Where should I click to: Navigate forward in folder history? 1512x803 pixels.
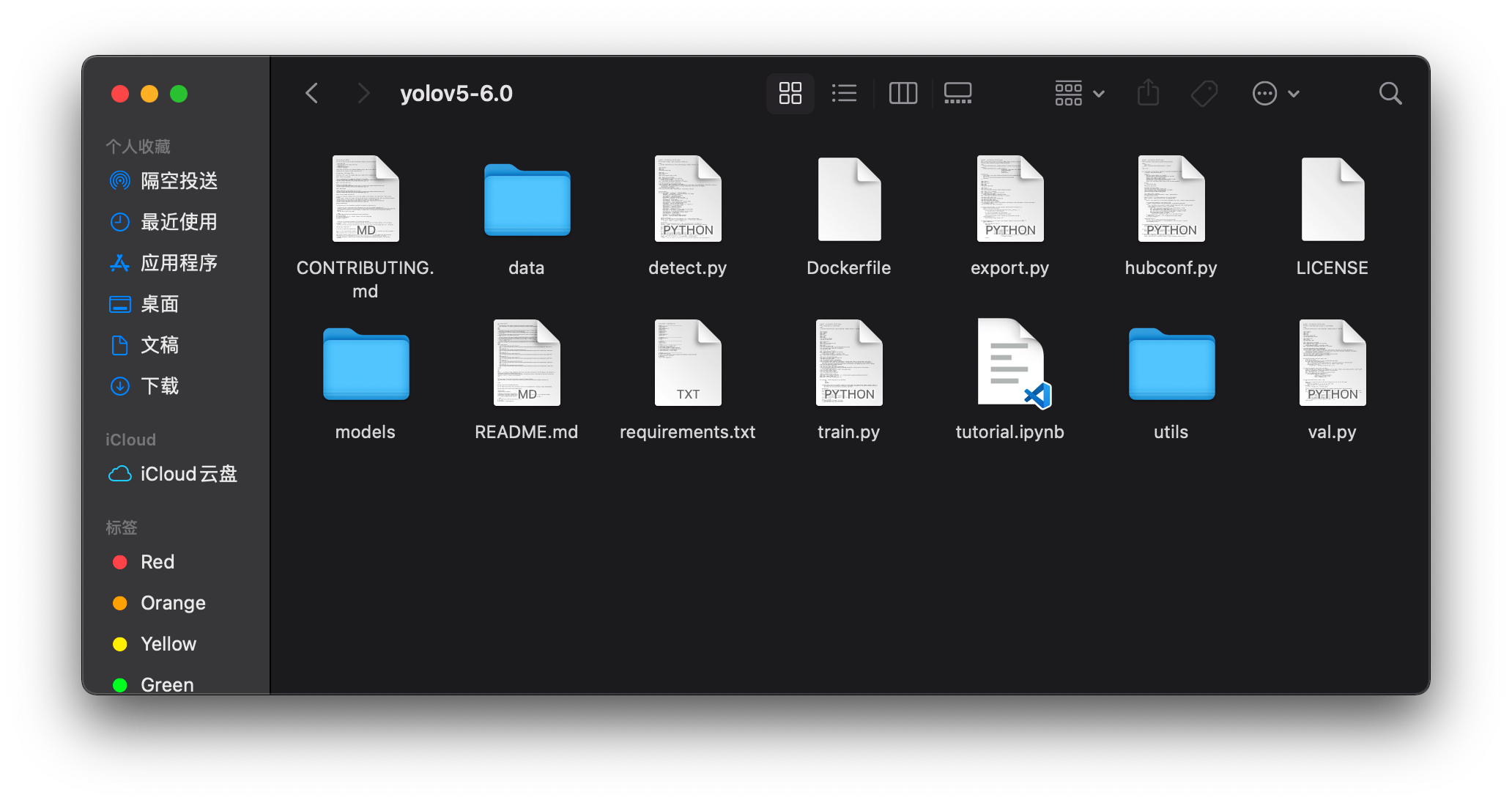(x=364, y=93)
